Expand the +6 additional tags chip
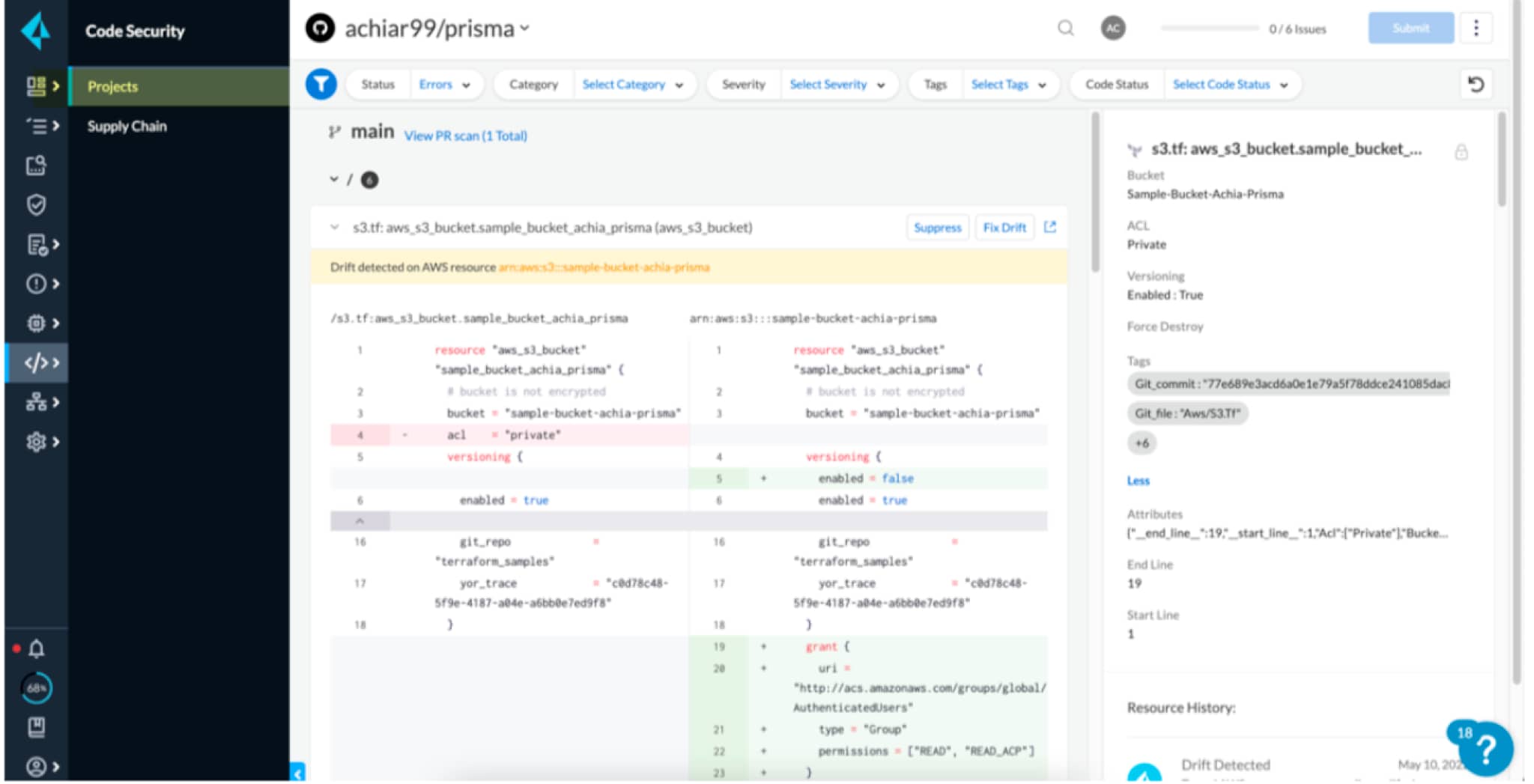The width and height of the screenshot is (1534, 784). coord(1142,443)
